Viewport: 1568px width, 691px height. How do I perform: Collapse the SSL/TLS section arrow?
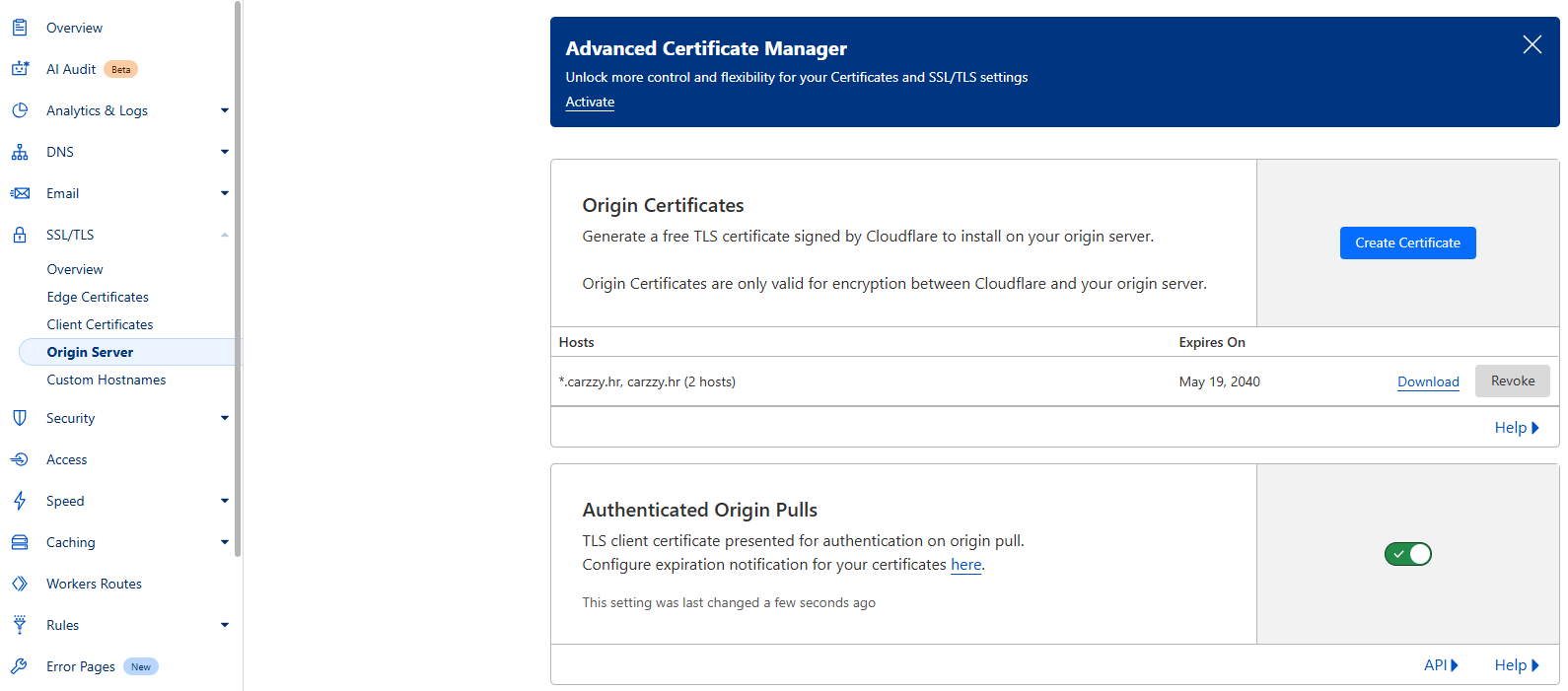pos(225,235)
